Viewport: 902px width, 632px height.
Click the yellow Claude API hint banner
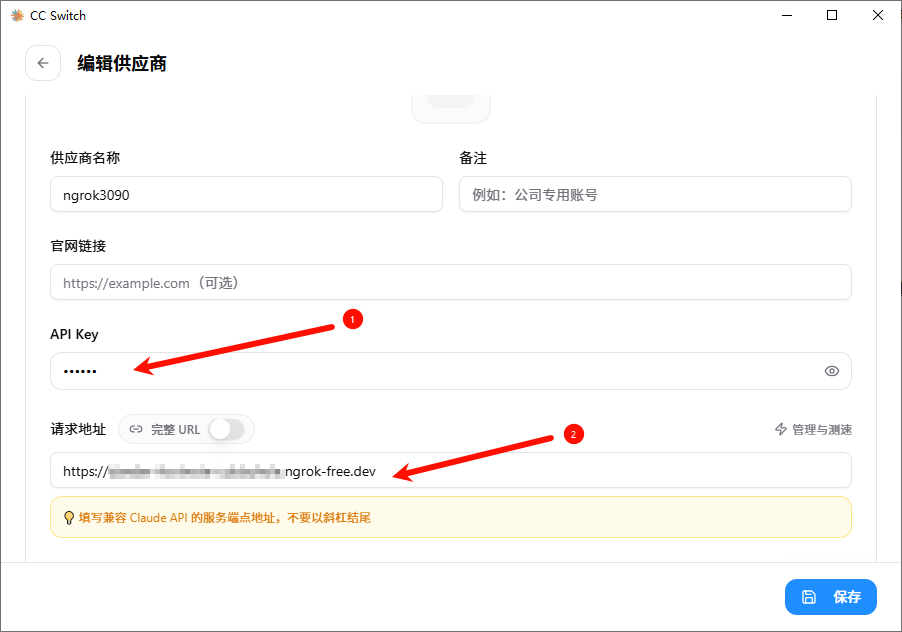point(451,517)
